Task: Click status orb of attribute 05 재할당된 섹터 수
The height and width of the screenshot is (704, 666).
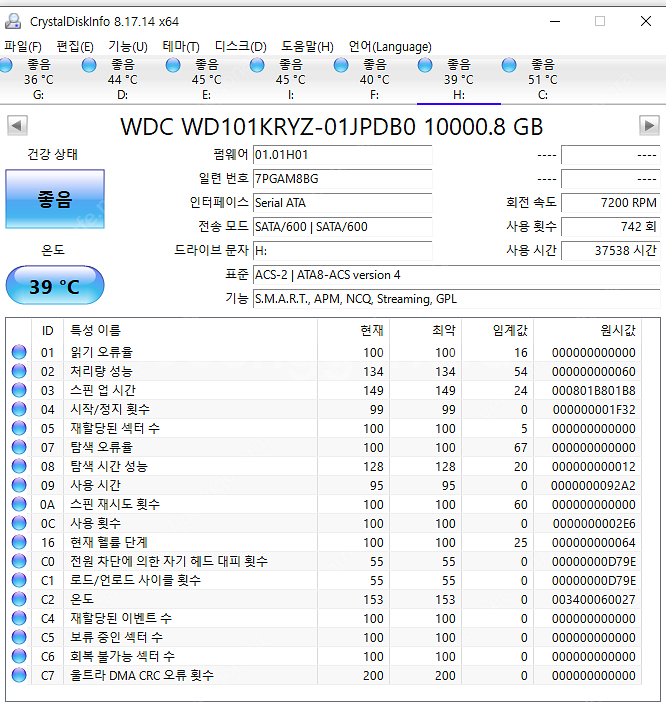Action: 19,428
